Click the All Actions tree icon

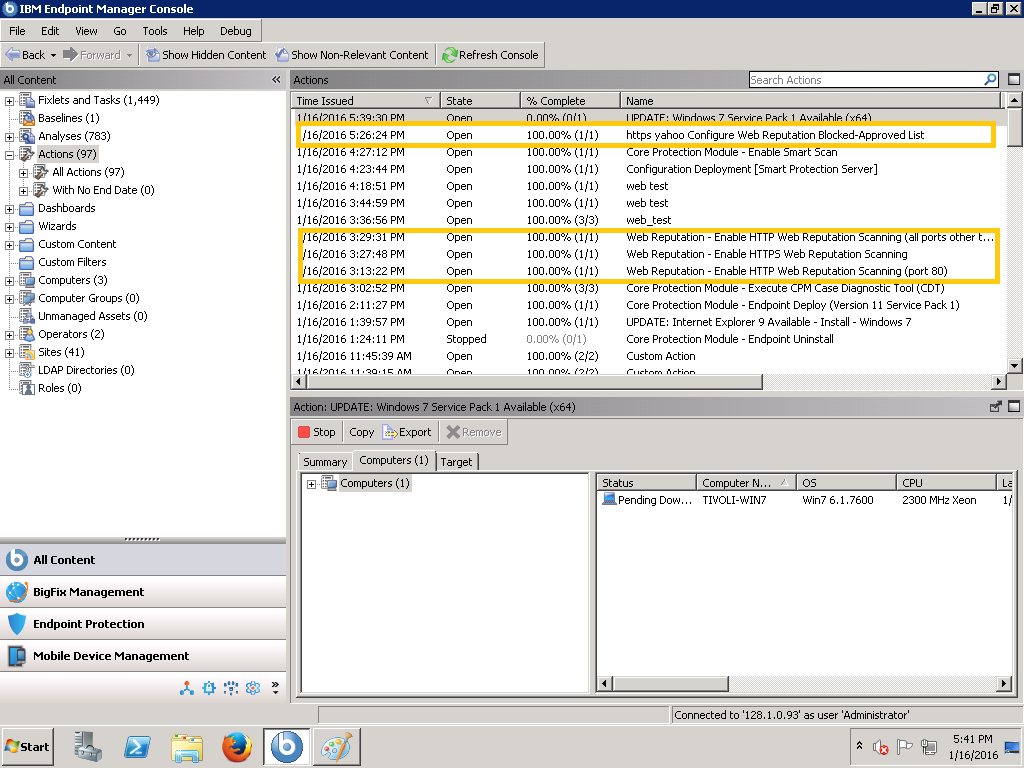[x=41, y=172]
